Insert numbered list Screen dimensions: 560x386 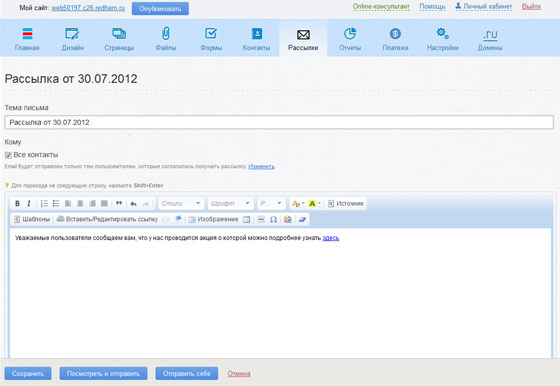(44, 204)
